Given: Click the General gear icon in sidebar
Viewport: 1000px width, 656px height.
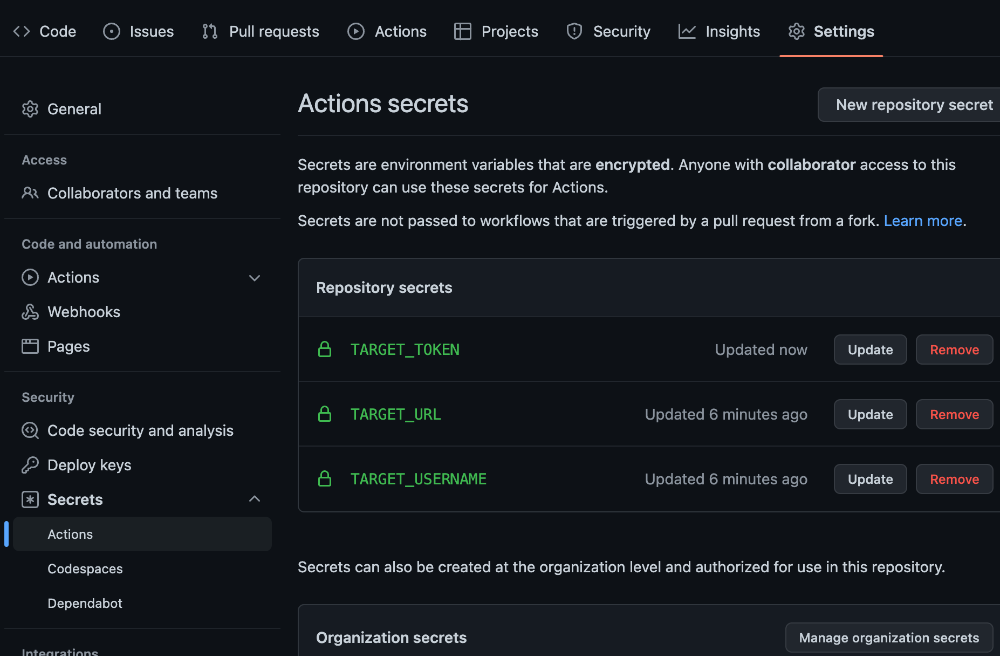Looking at the screenshot, I should tap(30, 109).
